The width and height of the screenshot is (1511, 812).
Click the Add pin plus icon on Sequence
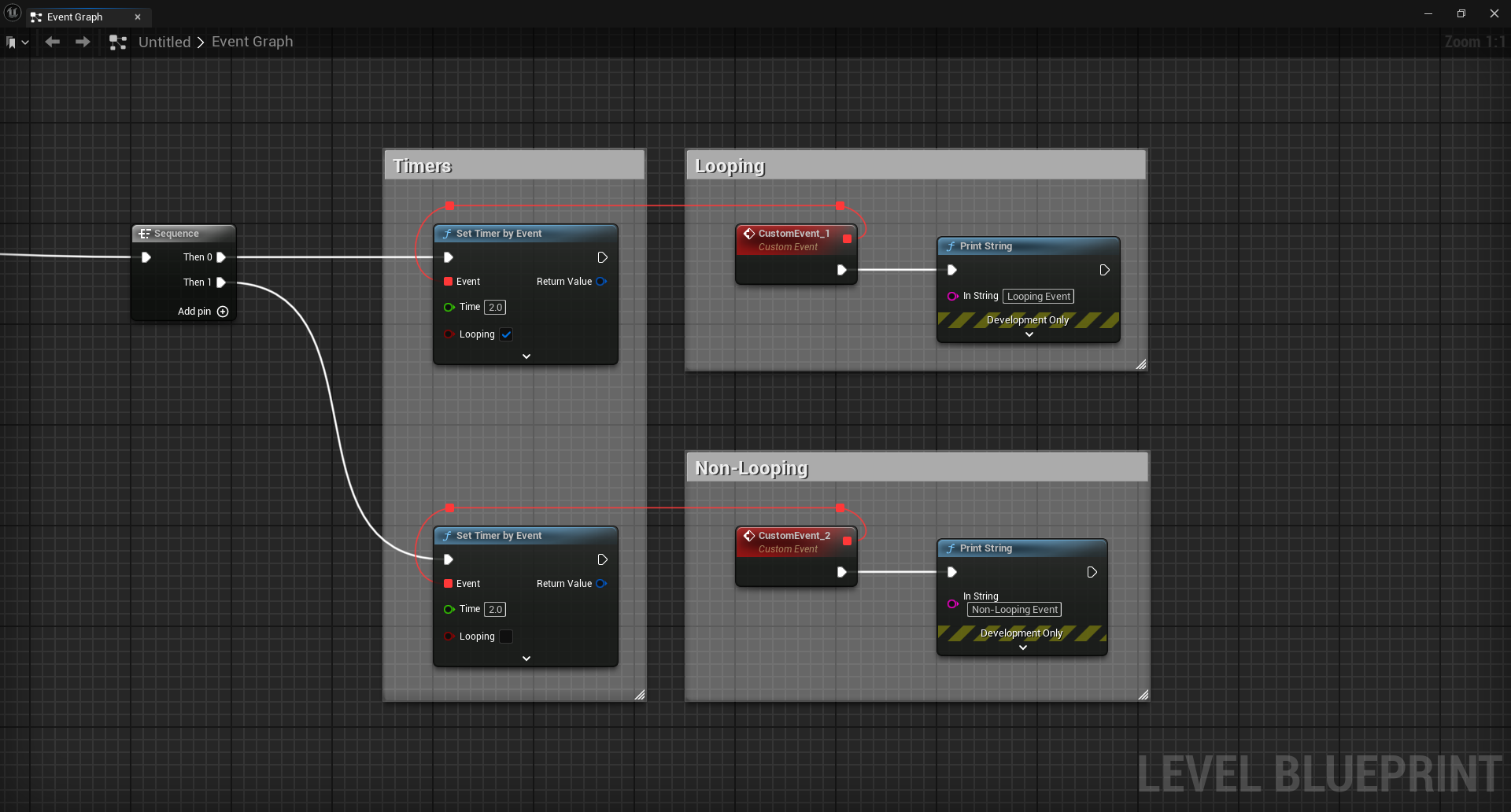pos(223,312)
